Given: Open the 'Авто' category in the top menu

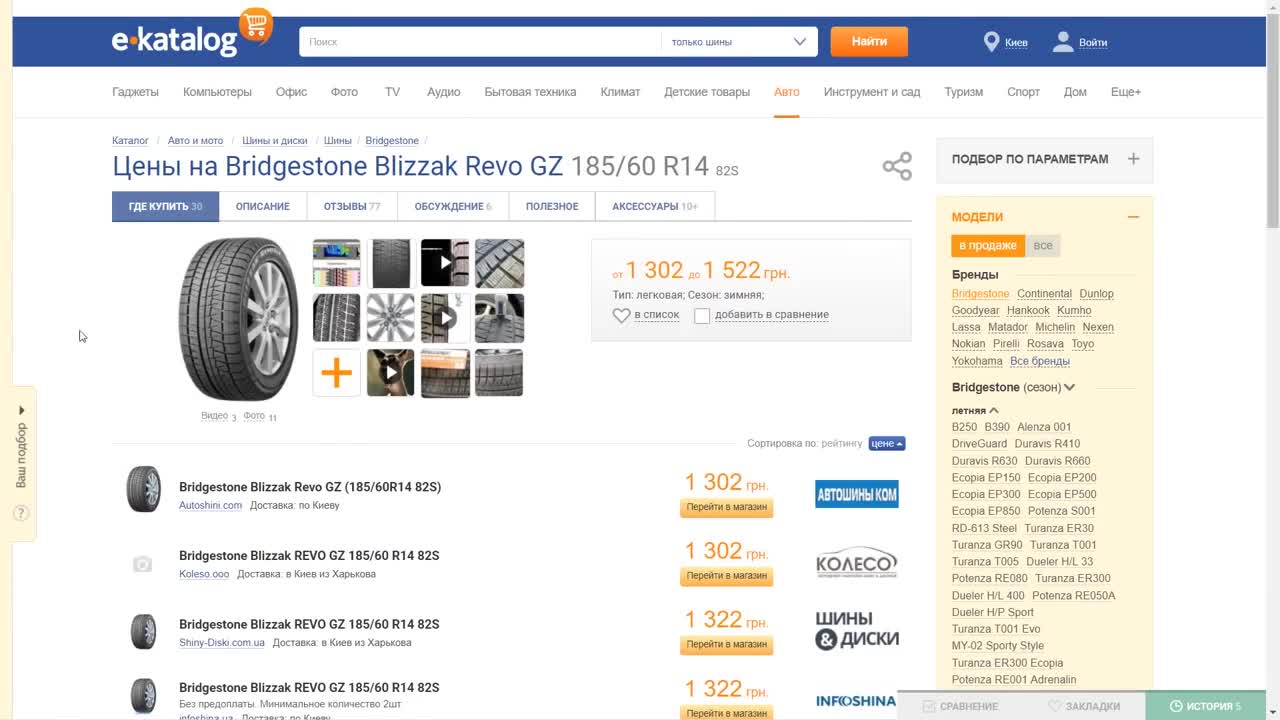Looking at the screenshot, I should point(787,92).
